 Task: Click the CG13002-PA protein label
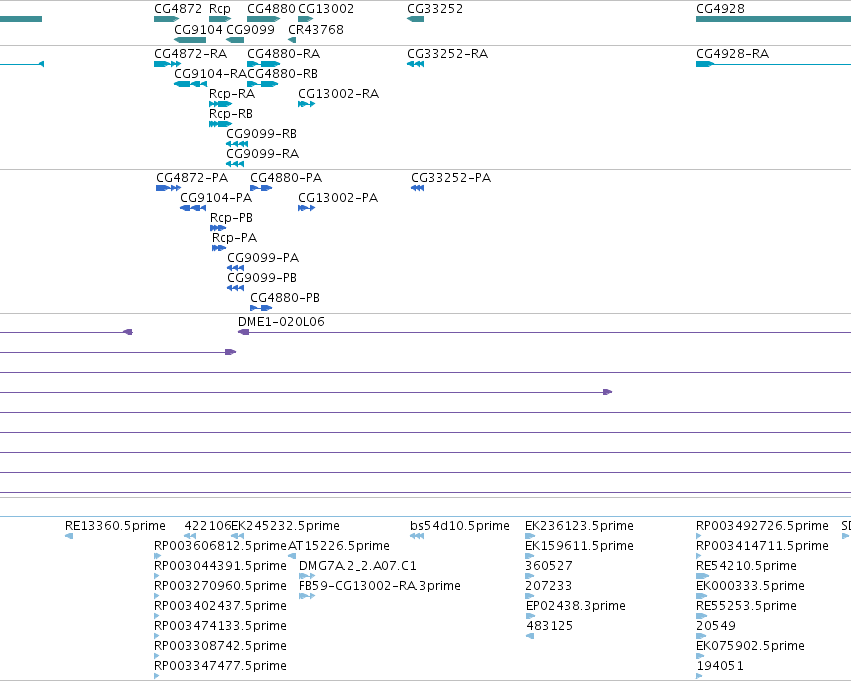pos(338,198)
